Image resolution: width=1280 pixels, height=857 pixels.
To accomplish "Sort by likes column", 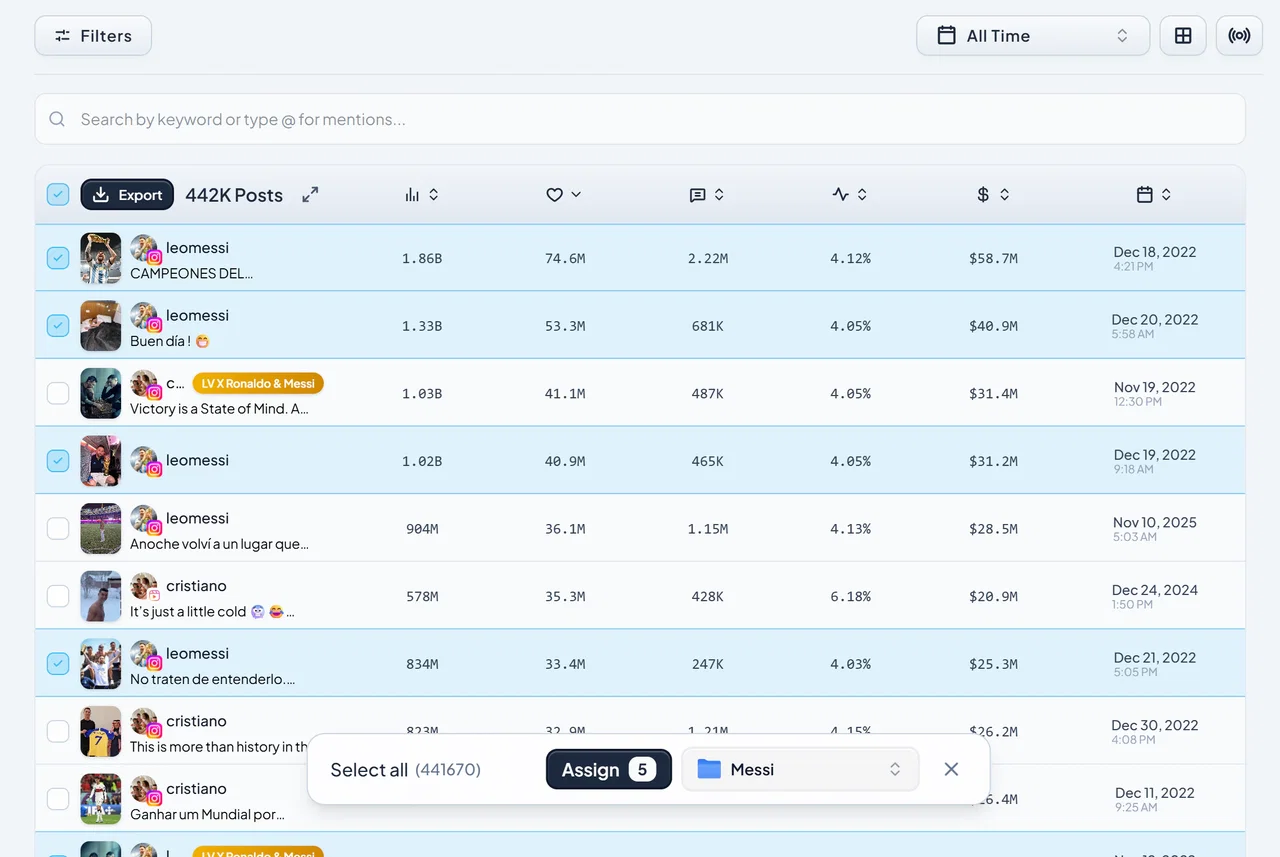I will [564, 195].
